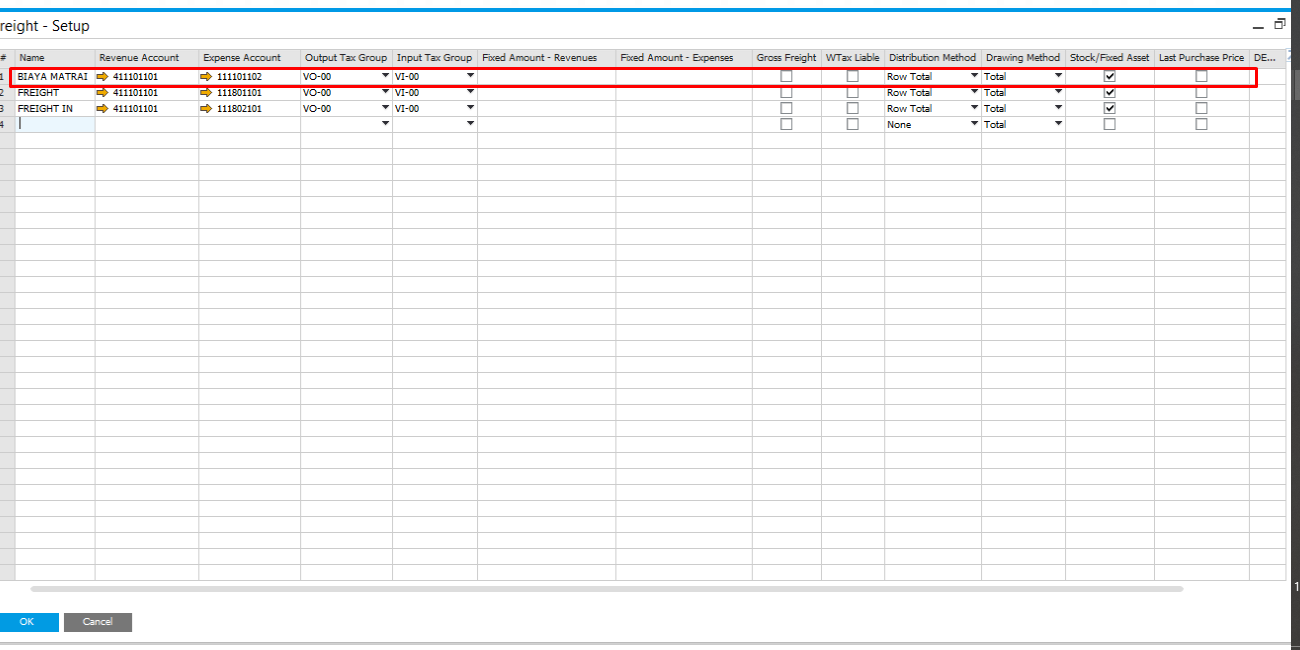Toggle WTax Liable on the FREIGHT row
1300x650 pixels.
pos(852,92)
